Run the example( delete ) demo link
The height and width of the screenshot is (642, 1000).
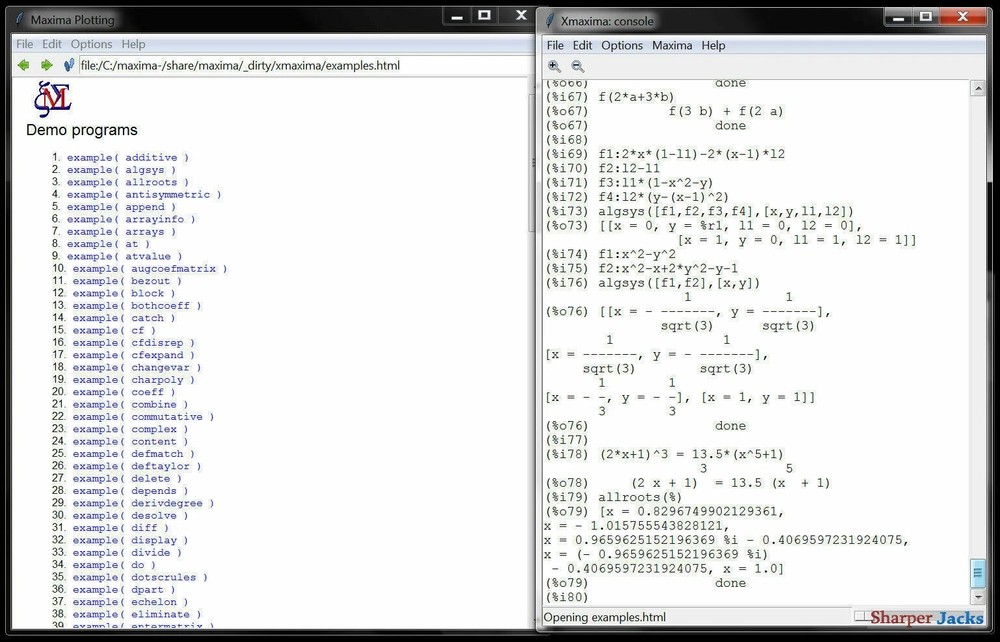pos(127,478)
